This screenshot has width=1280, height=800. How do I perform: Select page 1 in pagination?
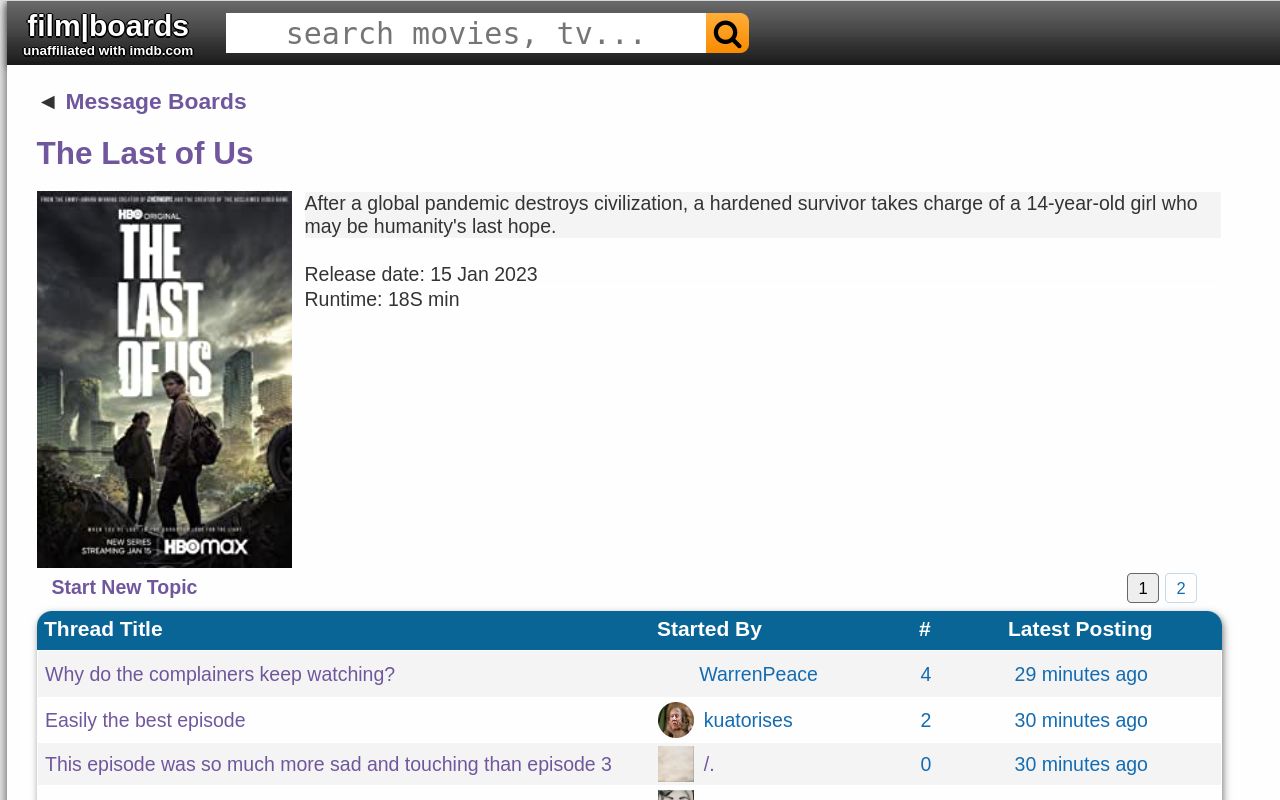pos(1142,588)
